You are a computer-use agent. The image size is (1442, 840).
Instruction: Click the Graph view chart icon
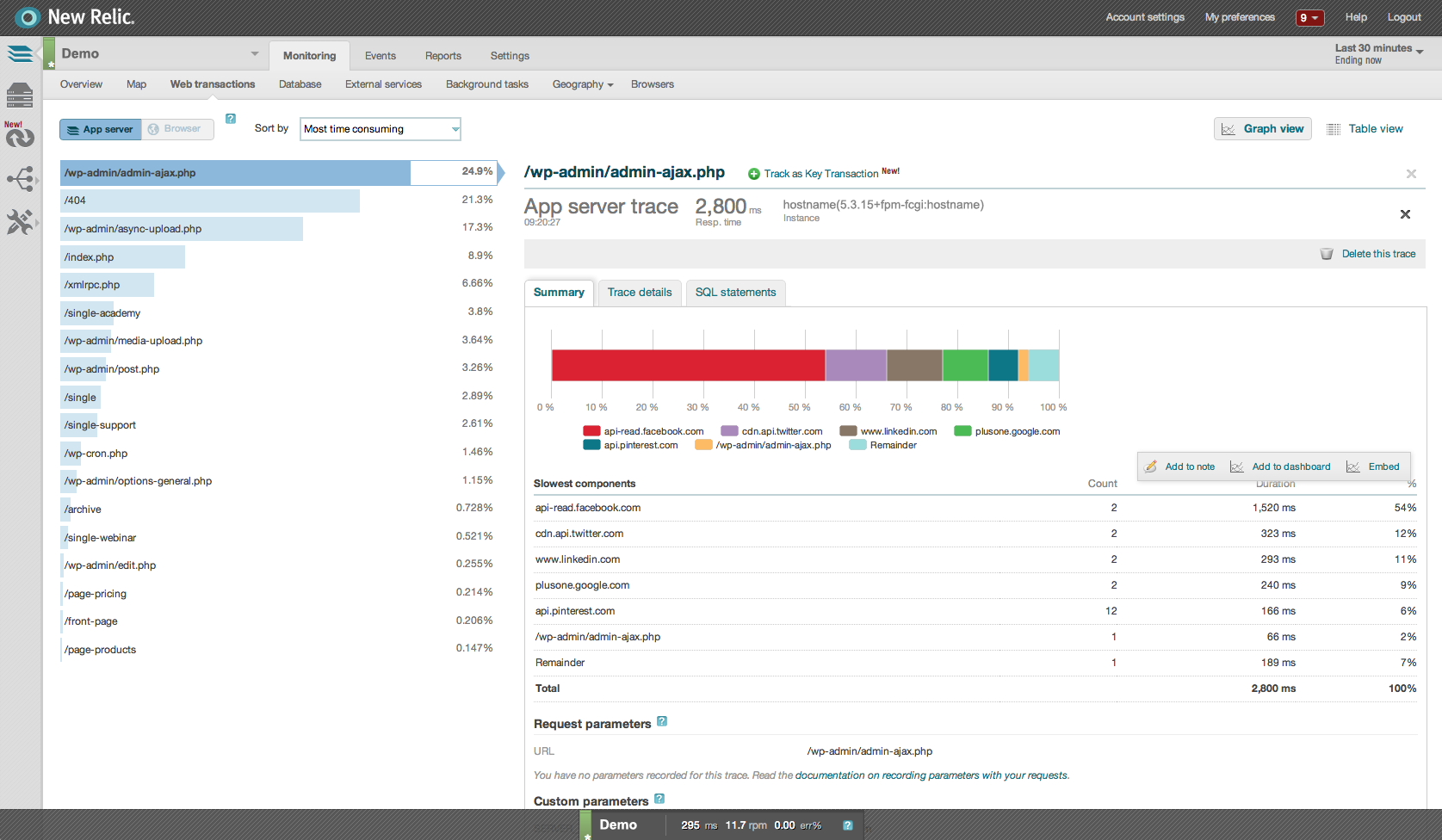pyautogui.click(x=1228, y=129)
